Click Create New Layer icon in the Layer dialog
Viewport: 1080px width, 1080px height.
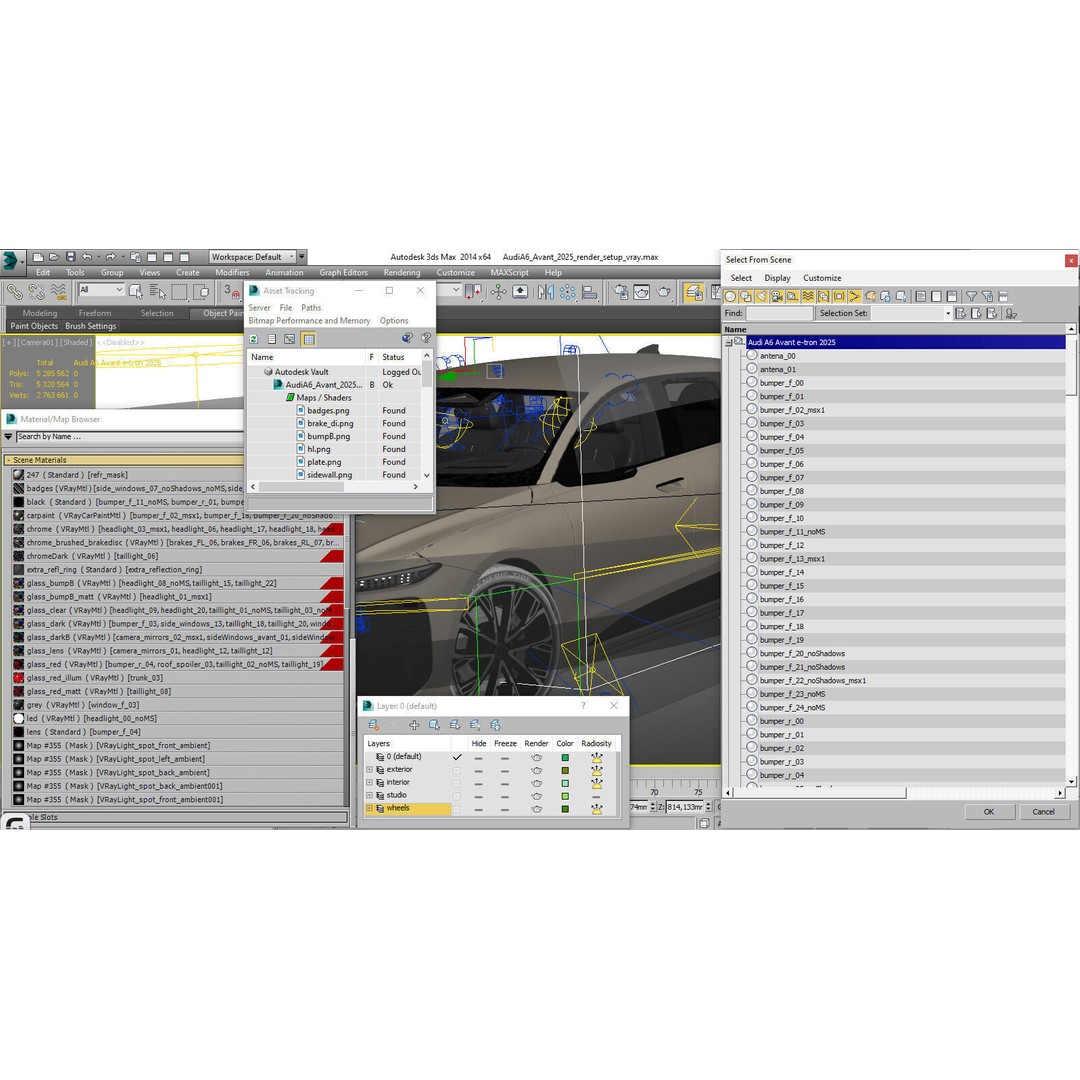(373, 725)
